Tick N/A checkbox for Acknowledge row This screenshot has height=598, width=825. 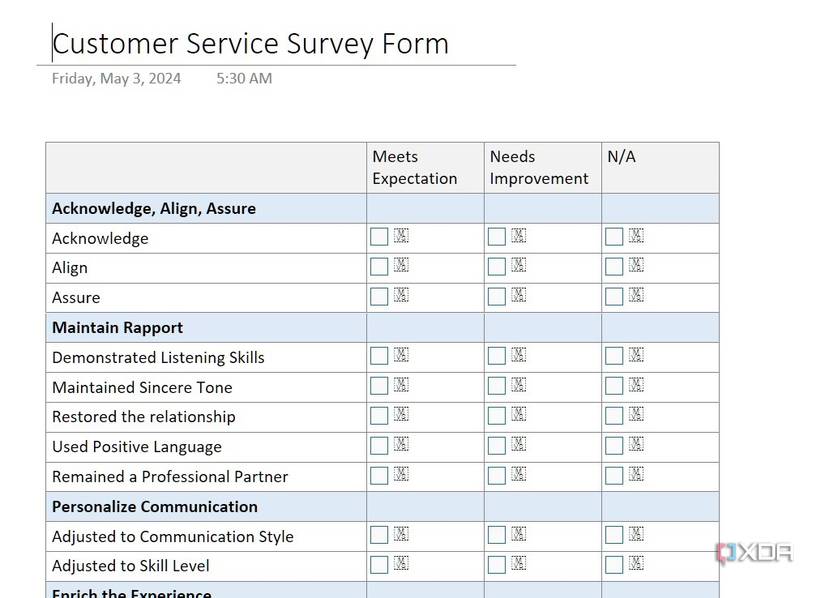614,237
